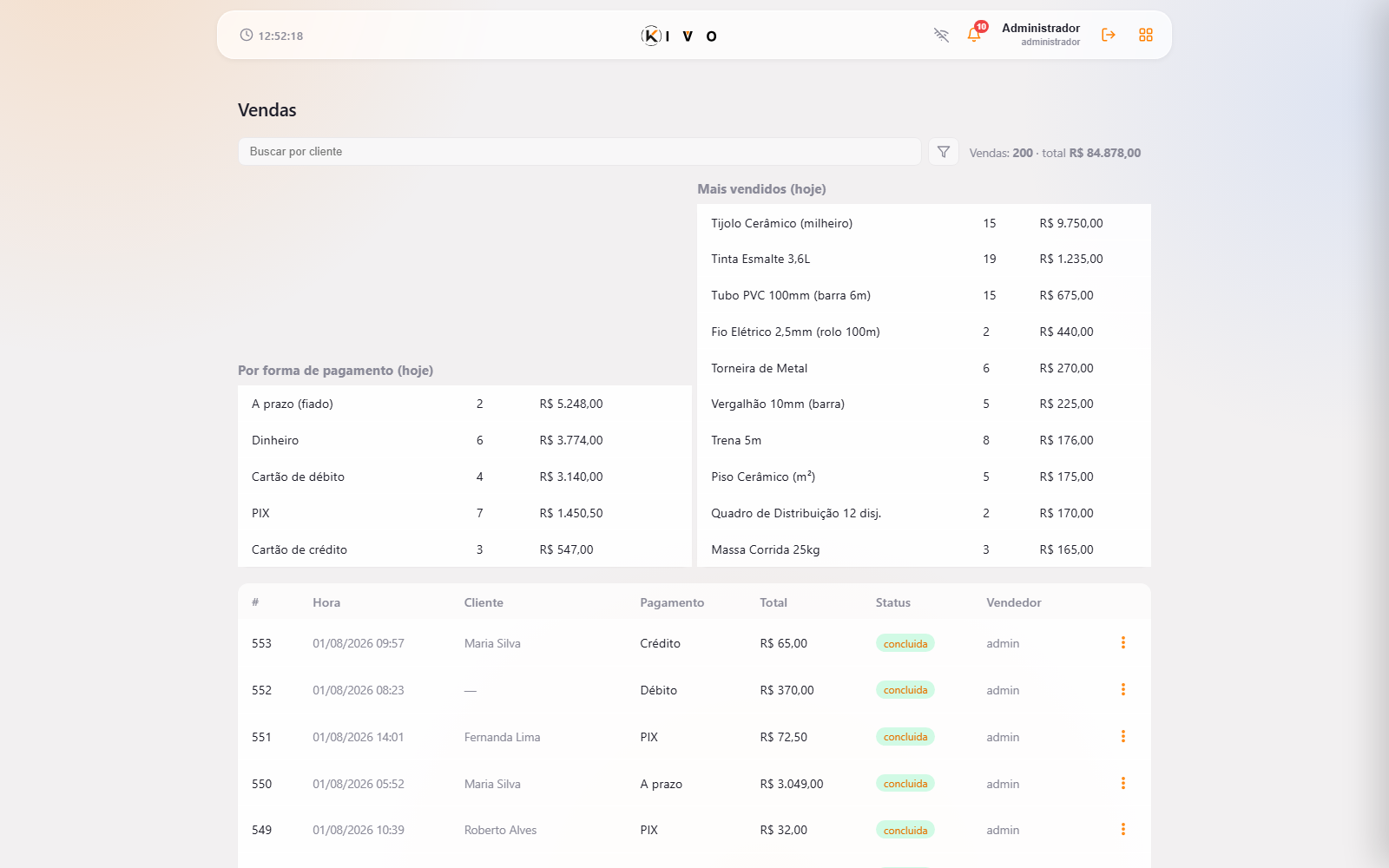This screenshot has width=1389, height=868.
Task: Click the concluida badge of sale 553
Action: point(905,643)
